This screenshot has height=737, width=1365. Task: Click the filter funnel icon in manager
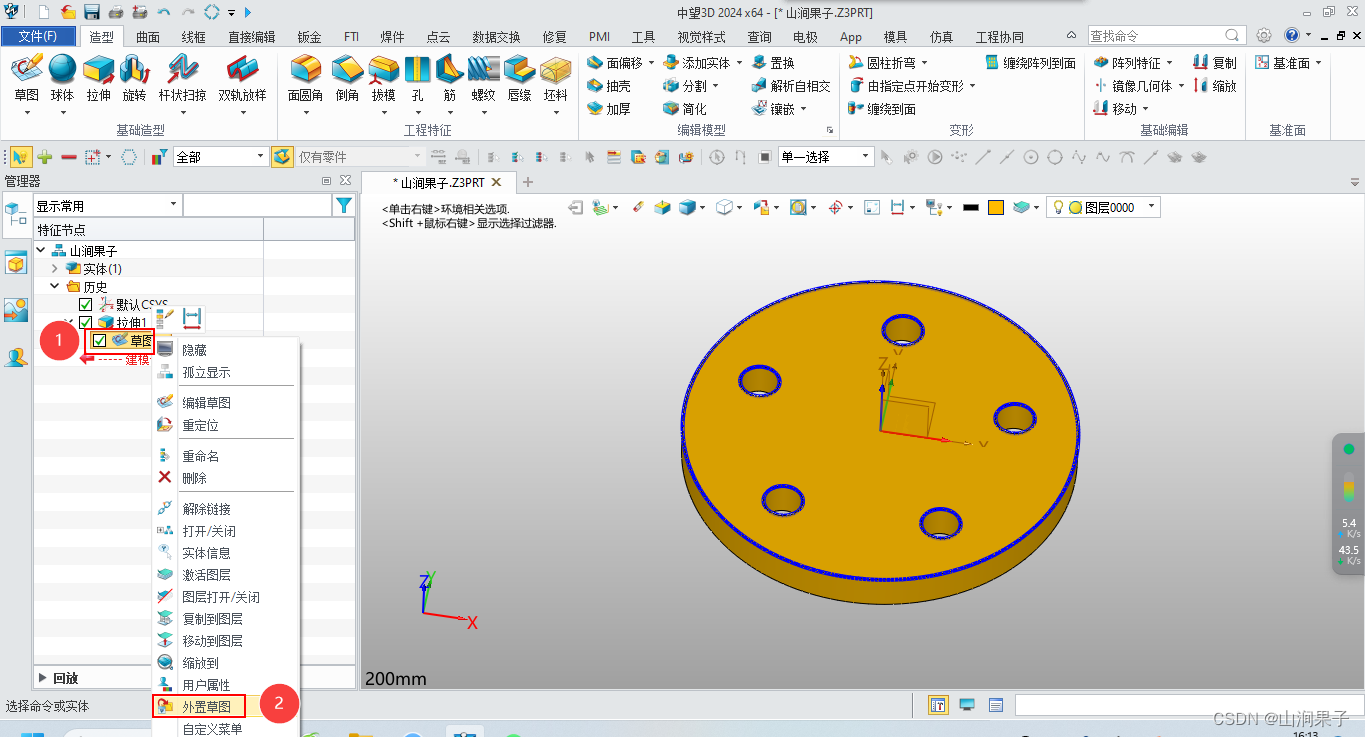click(x=344, y=205)
